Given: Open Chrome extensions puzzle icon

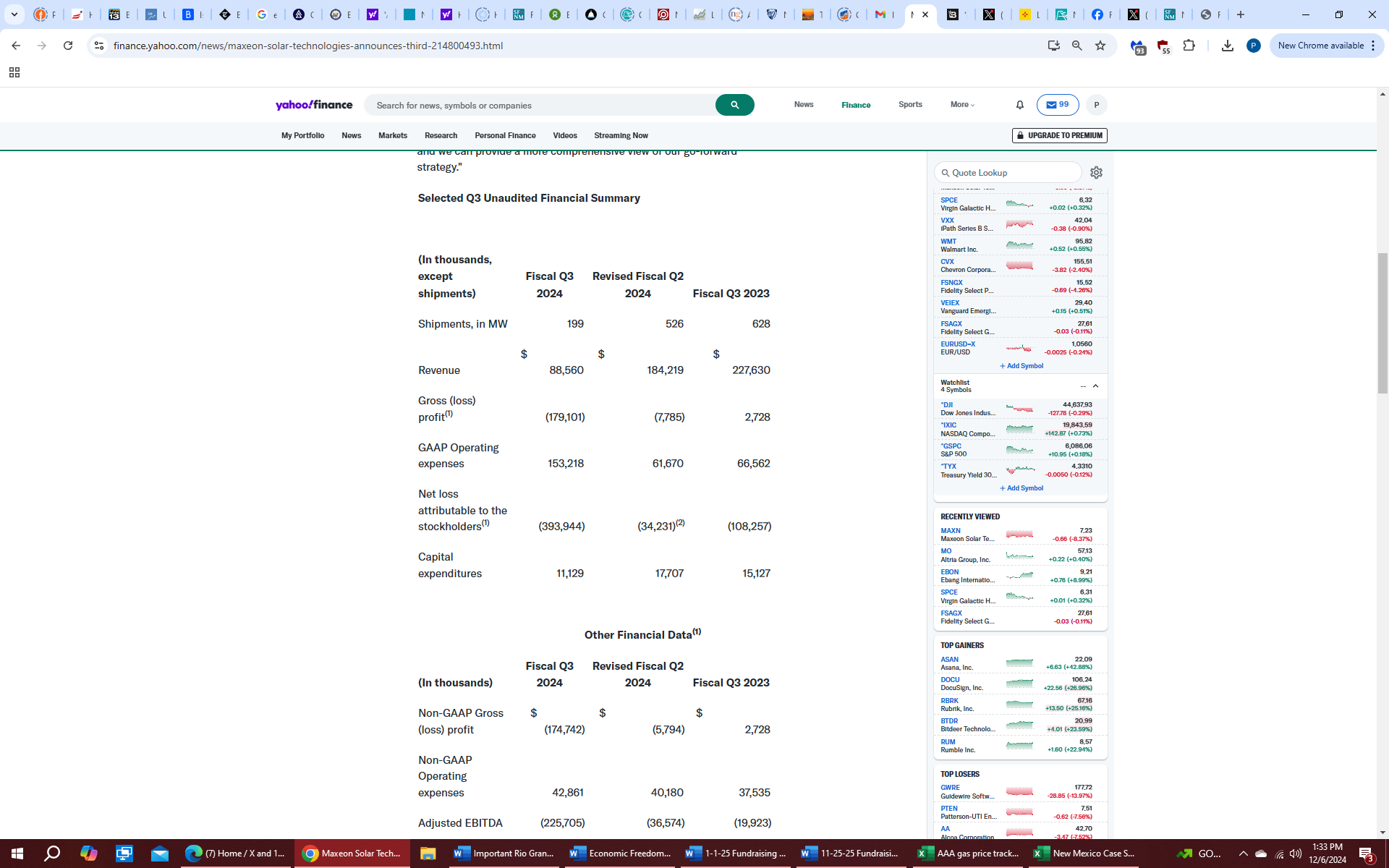Looking at the screenshot, I should 1189,46.
